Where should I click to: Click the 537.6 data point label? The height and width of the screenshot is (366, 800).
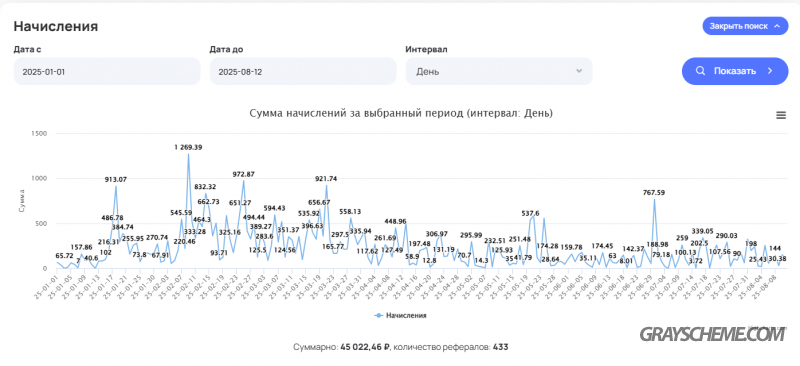[531, 213]
